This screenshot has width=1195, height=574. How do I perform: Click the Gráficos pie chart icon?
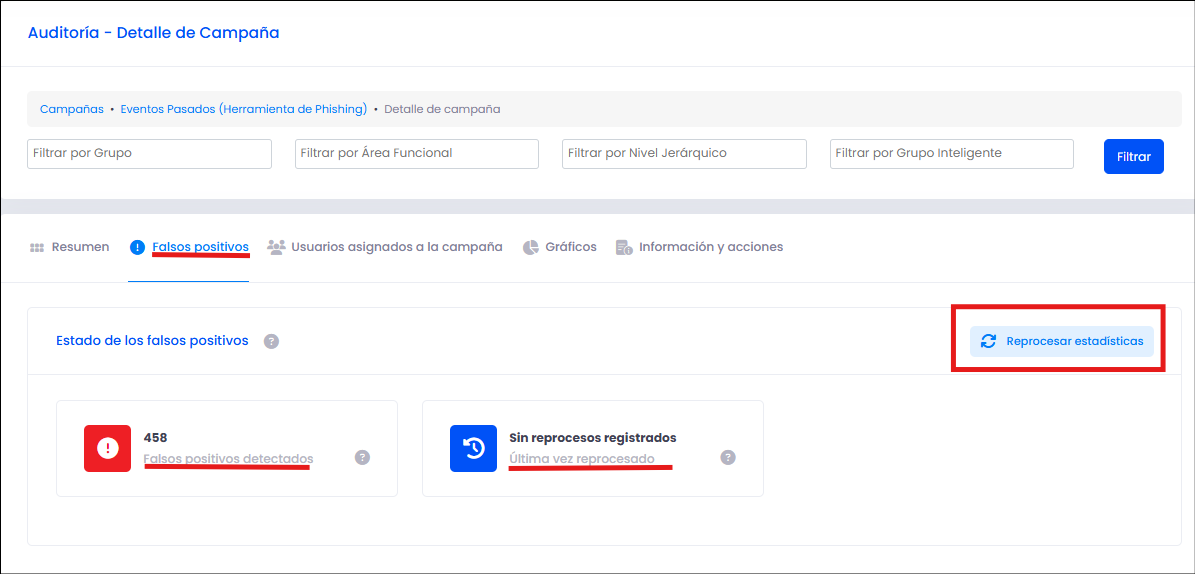531,247
